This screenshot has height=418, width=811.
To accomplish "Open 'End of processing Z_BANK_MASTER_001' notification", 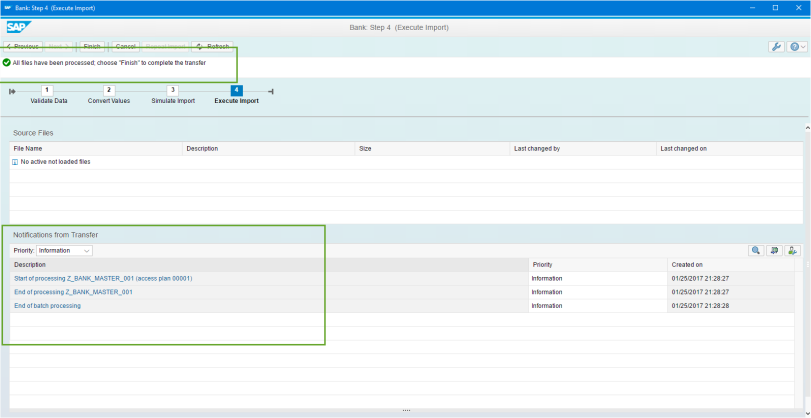I will click(x=73, y=292).
